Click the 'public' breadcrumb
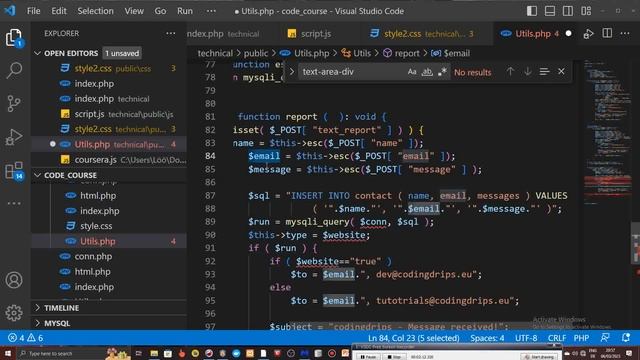The width and height of the screenshot is (640, 360). (256, 53)
